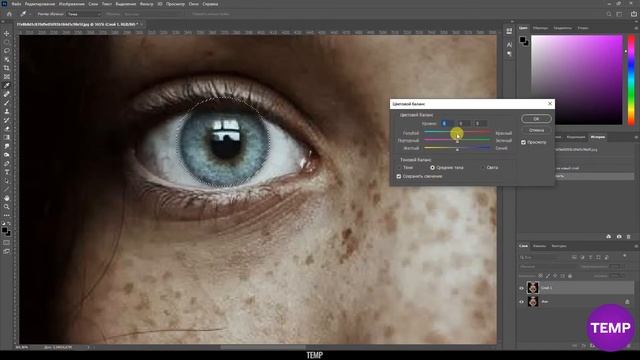Select the Frame tool
Screen dimensions: 640x360
pos(7,77)
